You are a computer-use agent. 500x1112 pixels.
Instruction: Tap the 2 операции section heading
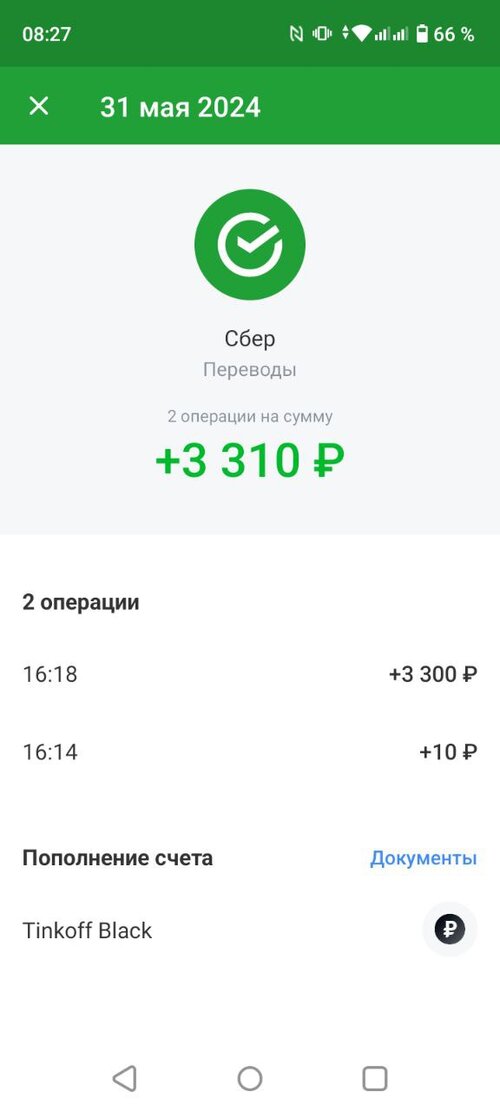click(x=81, y=603)
